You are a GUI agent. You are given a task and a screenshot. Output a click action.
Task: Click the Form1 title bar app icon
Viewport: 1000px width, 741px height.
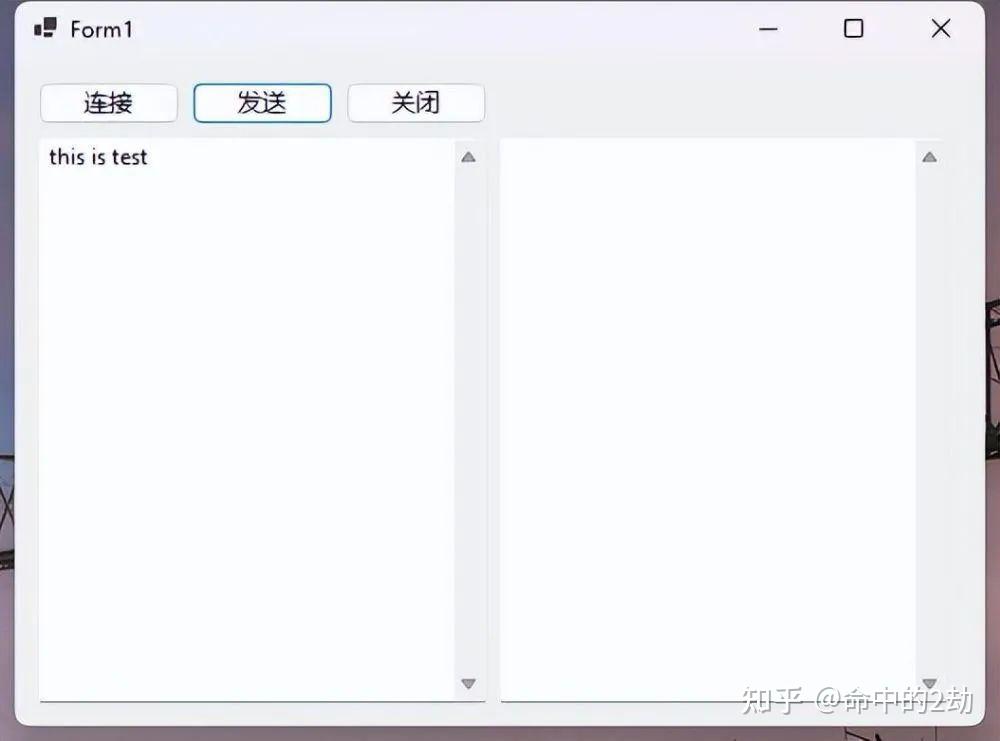click(x=45, y=29)
